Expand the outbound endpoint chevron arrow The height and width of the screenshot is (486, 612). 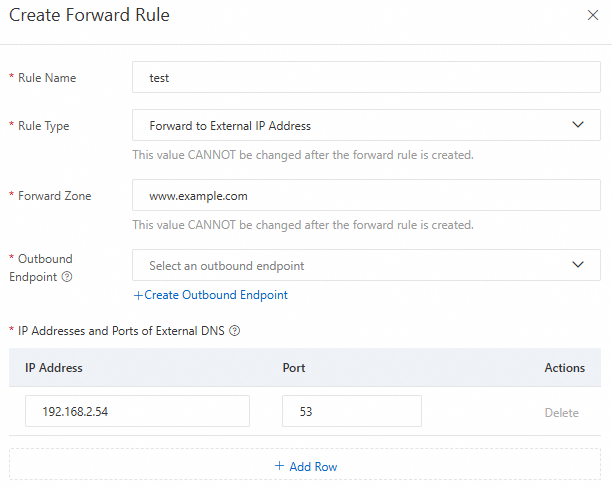click(577, 265)
